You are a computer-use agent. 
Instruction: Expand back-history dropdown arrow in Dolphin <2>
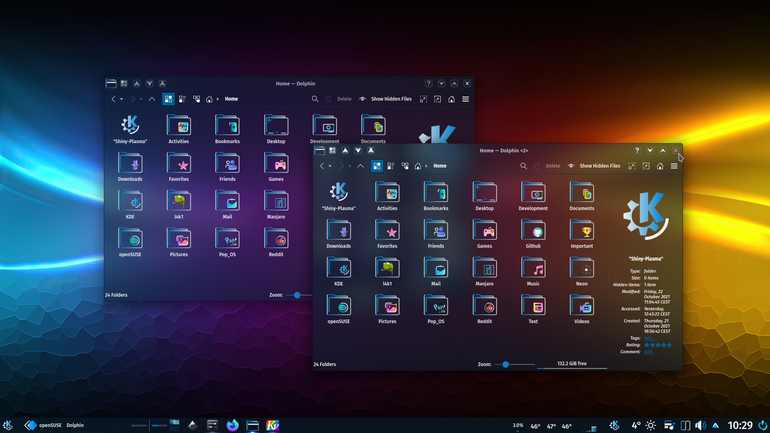(x=330, y=166)
